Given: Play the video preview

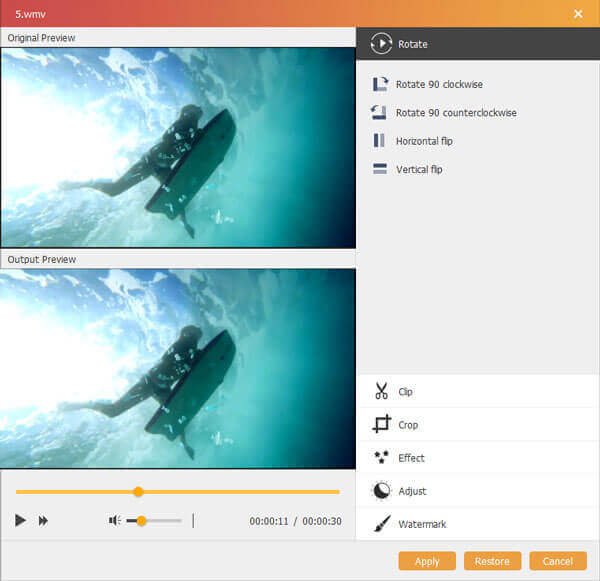Looking at the screenshot, I should pos(20,520).
